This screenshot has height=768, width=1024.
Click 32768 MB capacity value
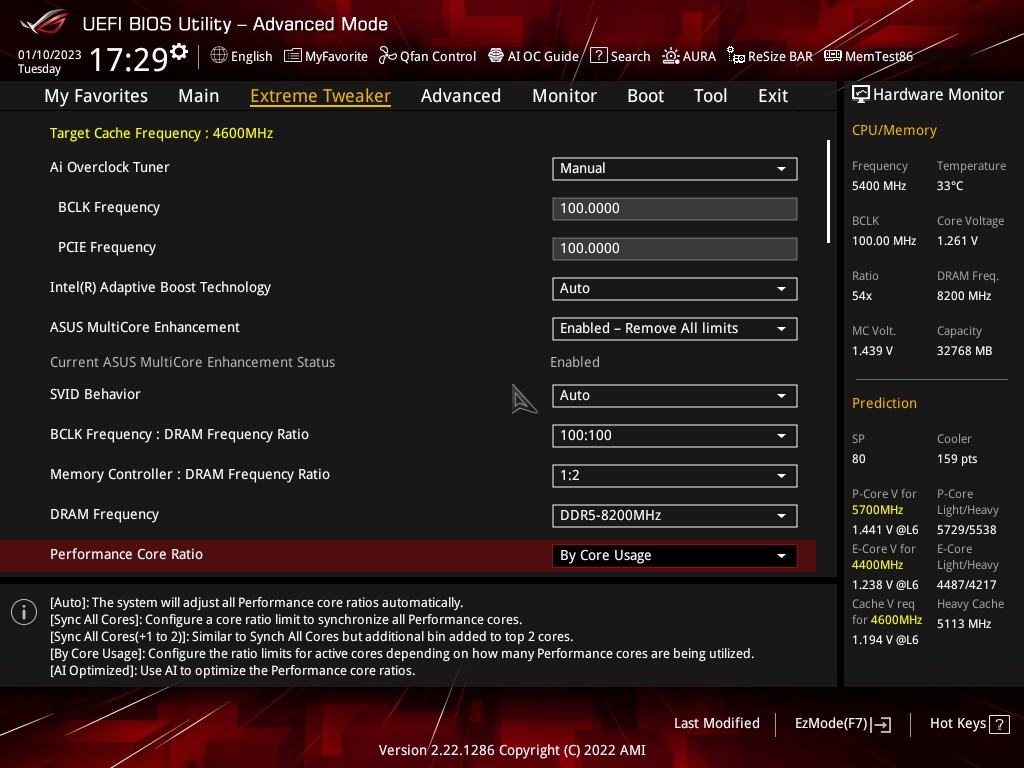point(964,351)
